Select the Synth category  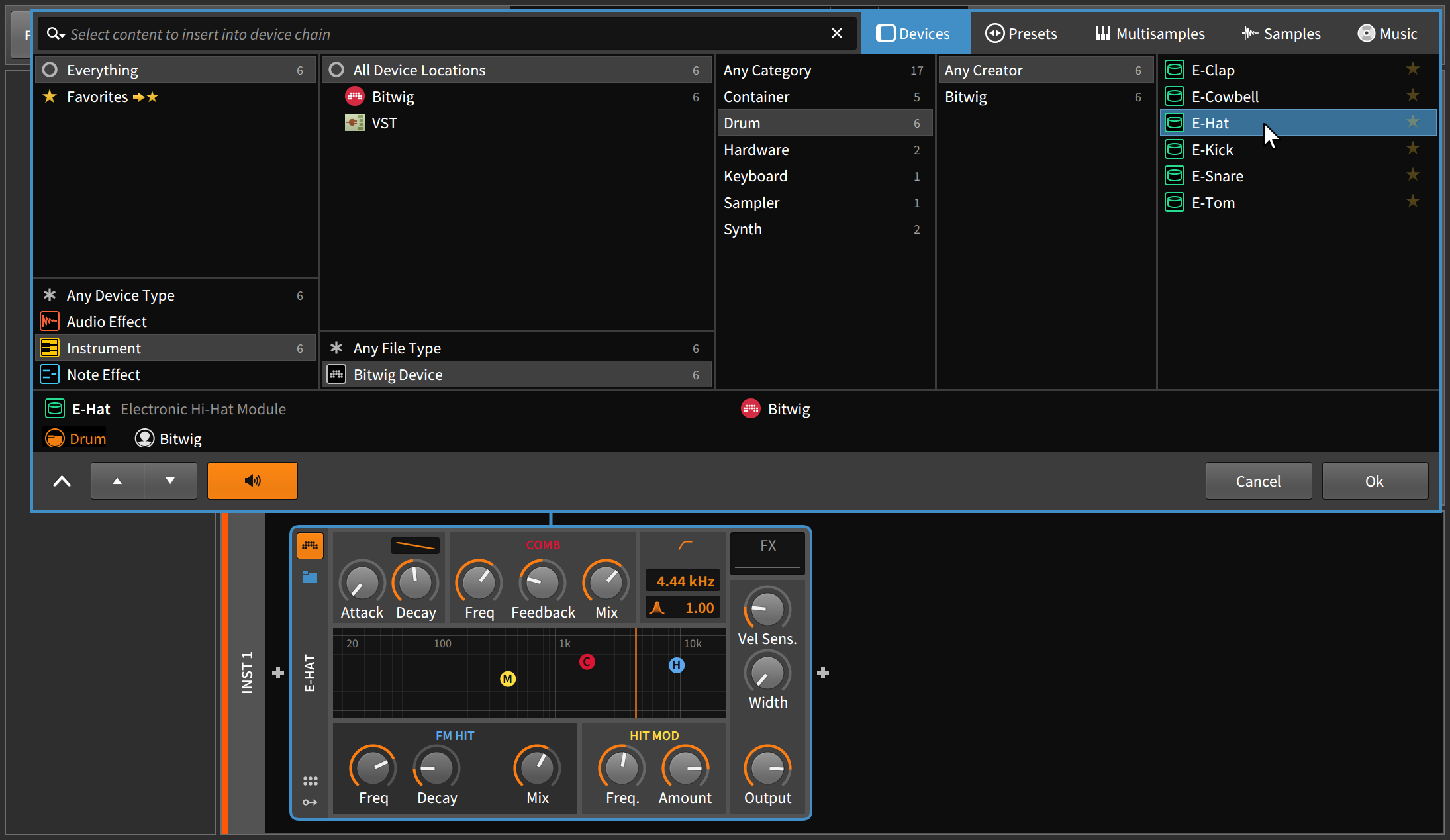click(x=824, y=229)
